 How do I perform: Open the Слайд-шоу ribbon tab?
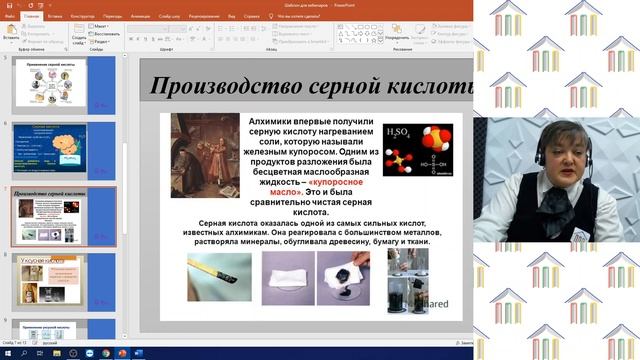(169, 16)
